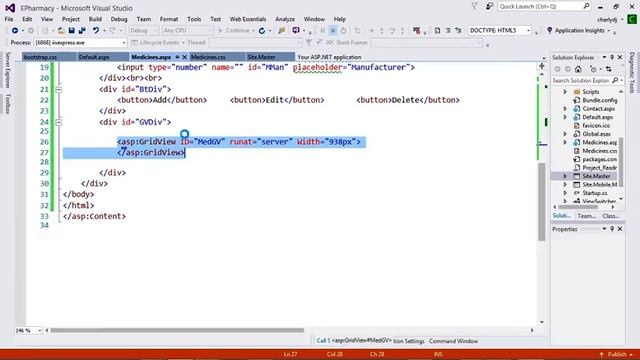The height and width of the screenshot is (360, 640).
Task: Click the notifications flag icon in title bar
Action: pos(474,7)
